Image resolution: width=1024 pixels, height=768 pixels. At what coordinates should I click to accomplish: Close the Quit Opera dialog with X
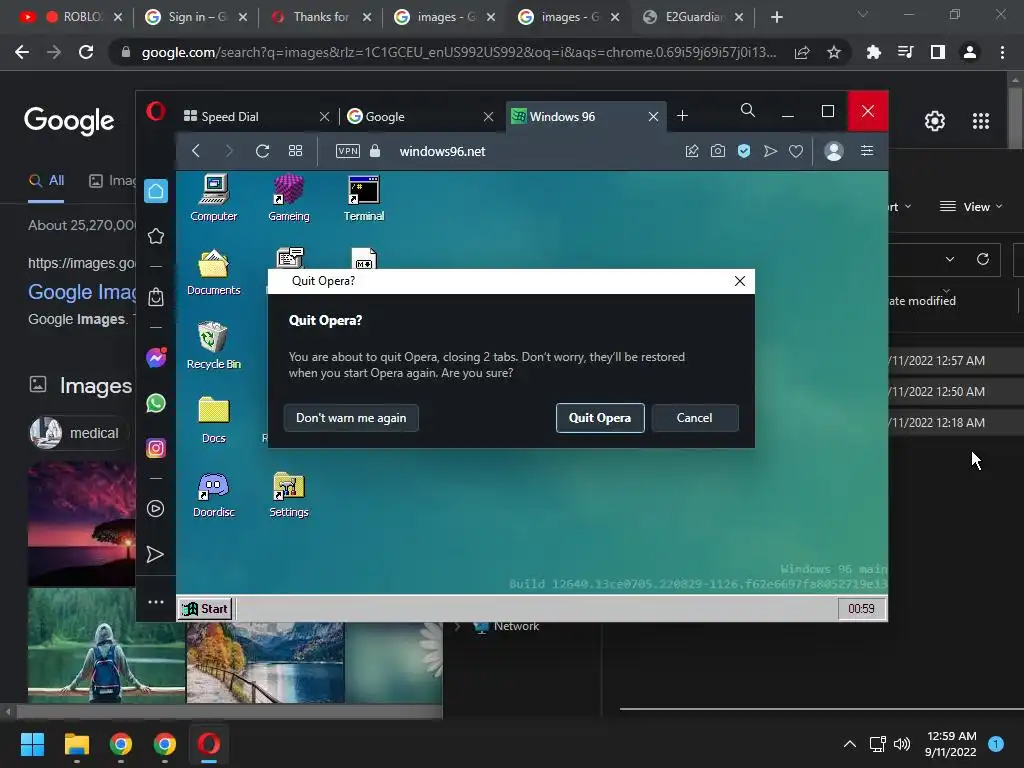739,281
